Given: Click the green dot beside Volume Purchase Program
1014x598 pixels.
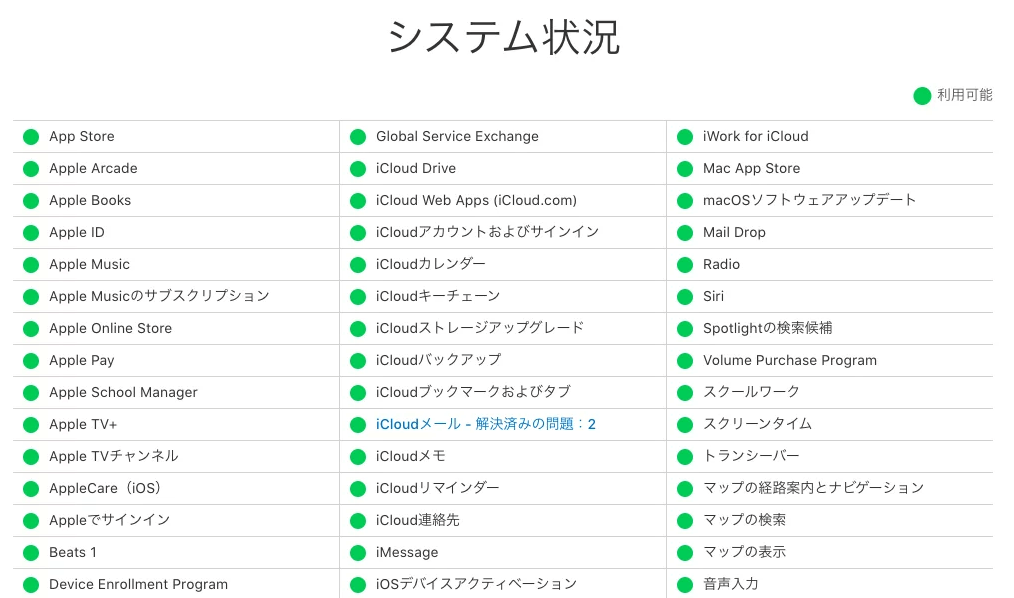Looking at the screenshot, I should 685,361.
